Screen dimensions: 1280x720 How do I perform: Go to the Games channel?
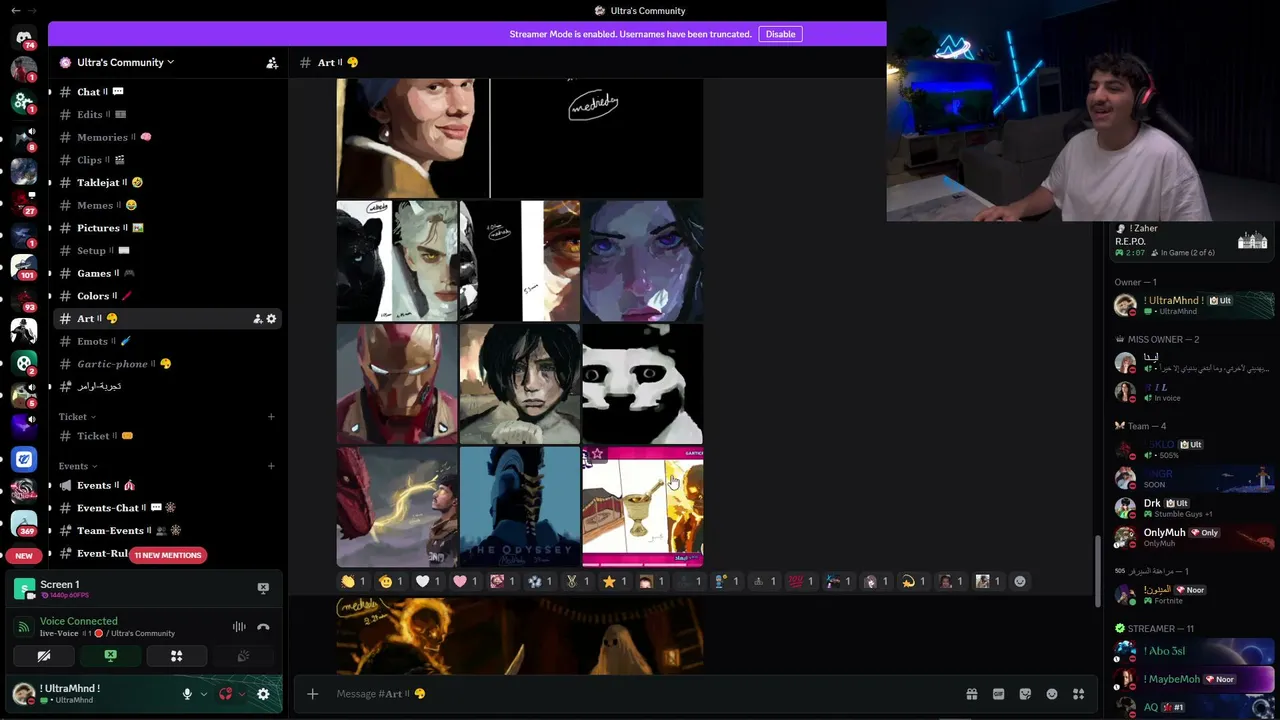pyautogui.click(x=167, y=273)
